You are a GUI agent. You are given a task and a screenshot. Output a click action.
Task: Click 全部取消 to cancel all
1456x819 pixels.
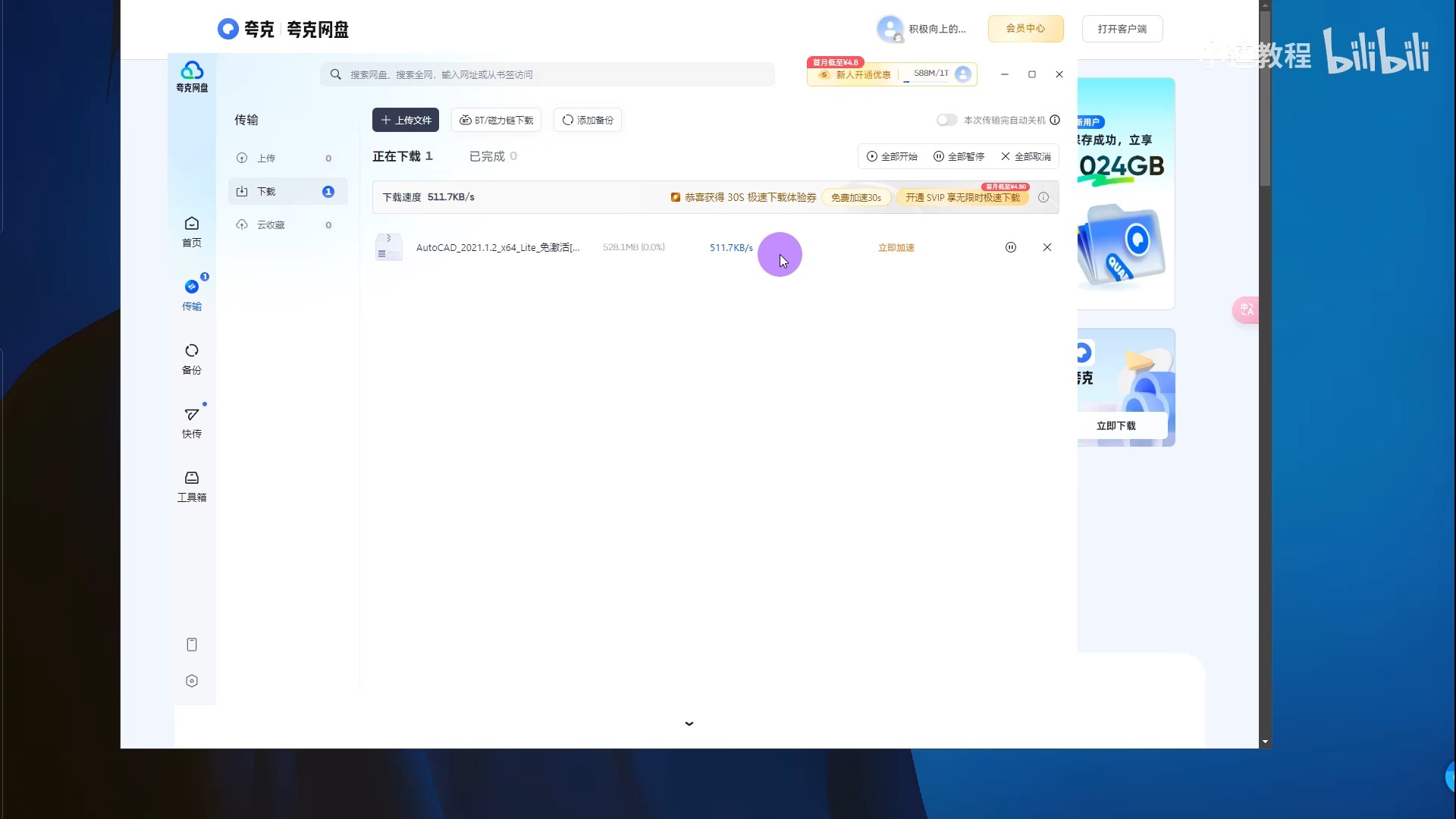1026,156
